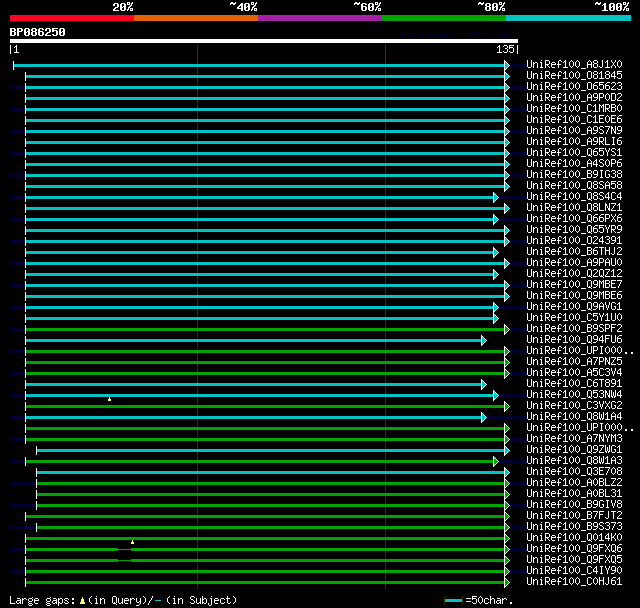Select the UniRef100_A4S0P6 label
The height and width of the screenshot is (608, 640).
pyautogui.click(x=574, y=164)
